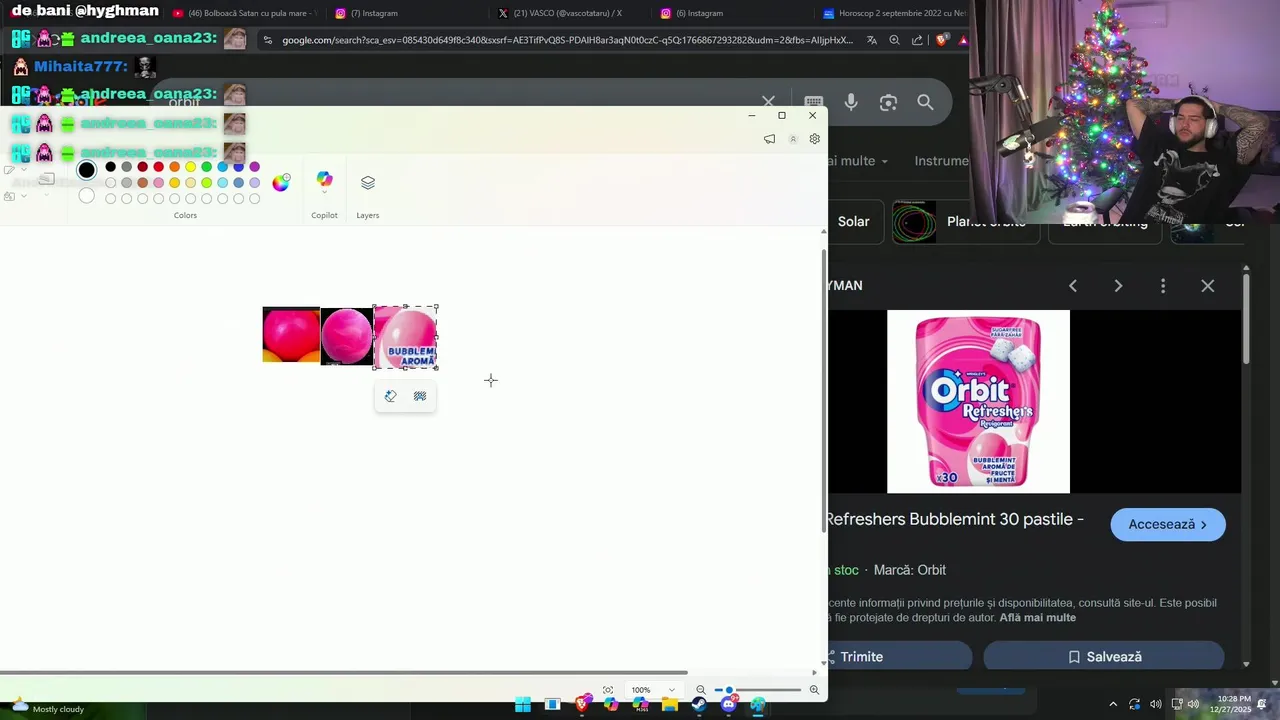Viewport: 1280px width, 720px height.
Task: Select the bright red color swatch
Action: [159, 167]
